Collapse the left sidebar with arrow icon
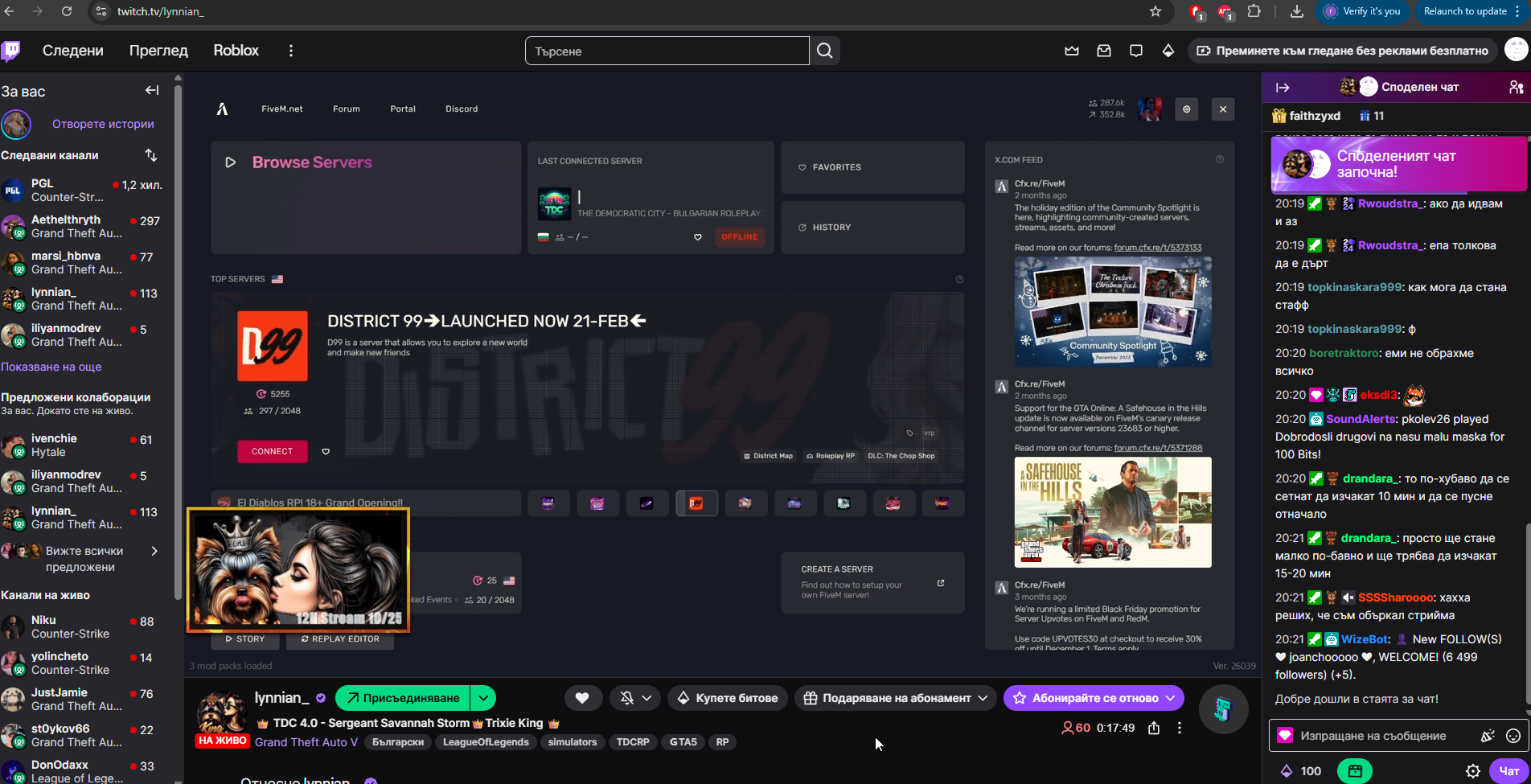This screenshot has height=784, width=1531. pyautogui.click(x=152, y=90)
